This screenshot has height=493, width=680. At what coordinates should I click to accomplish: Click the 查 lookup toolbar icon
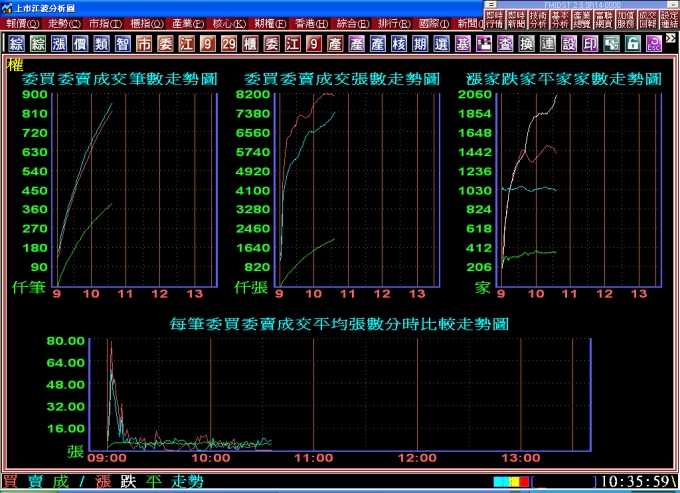505,44
